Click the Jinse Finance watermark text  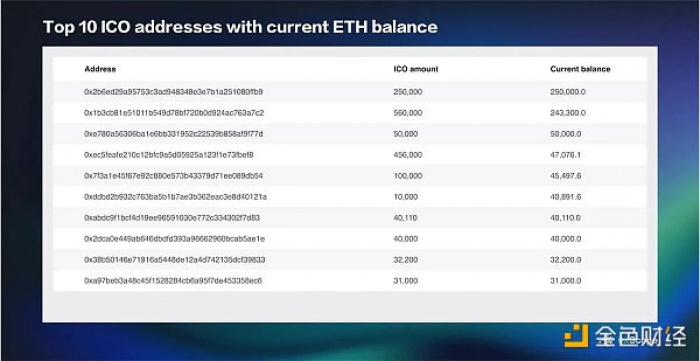coord(641,336)
